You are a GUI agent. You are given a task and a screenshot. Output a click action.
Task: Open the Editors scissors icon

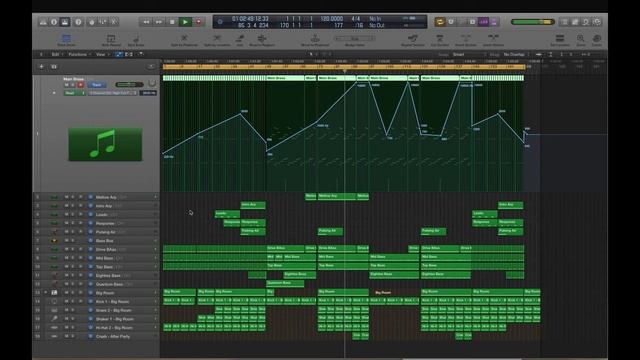click(x=114, y=22)
